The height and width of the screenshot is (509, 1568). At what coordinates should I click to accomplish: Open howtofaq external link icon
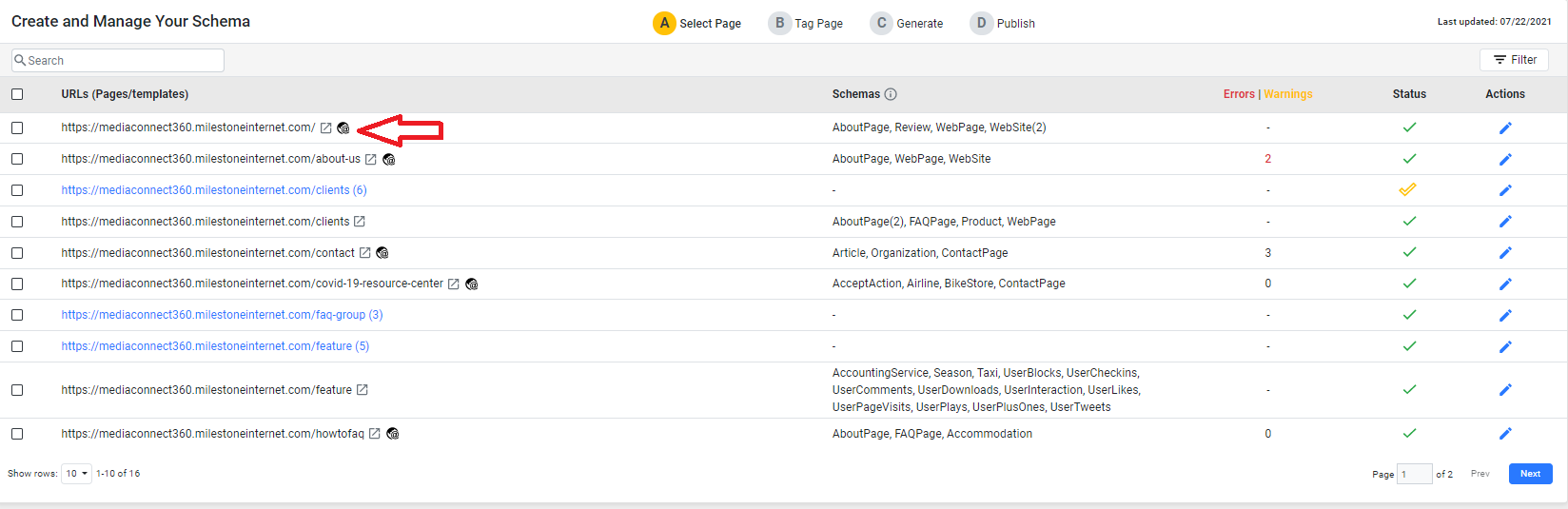click(375, 434)
